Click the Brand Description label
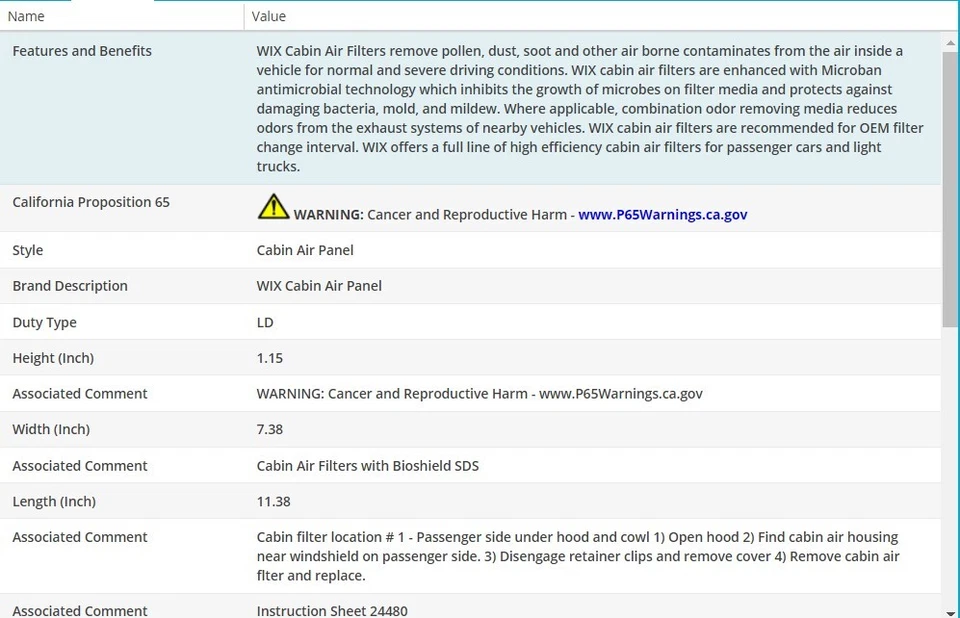Image resolution: width=960 pixels, height=618 pixels. pyautogui.click(x=70, y=286)
